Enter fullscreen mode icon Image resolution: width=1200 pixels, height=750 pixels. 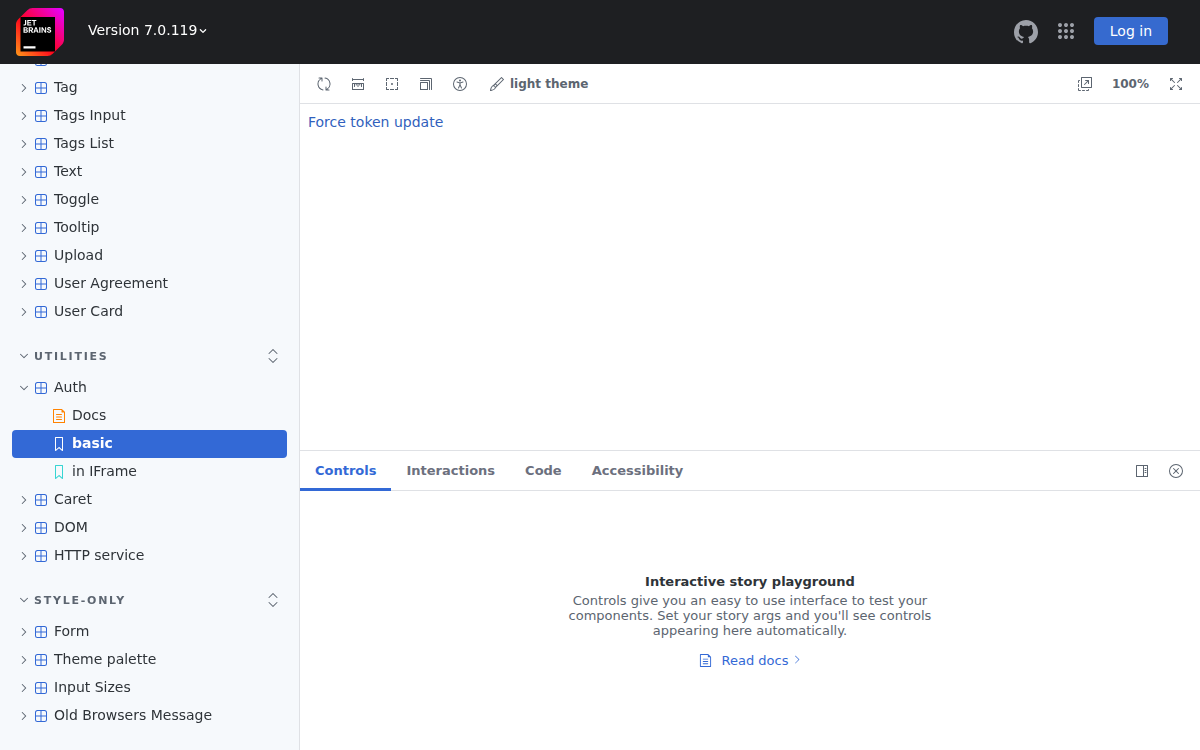1176,84
